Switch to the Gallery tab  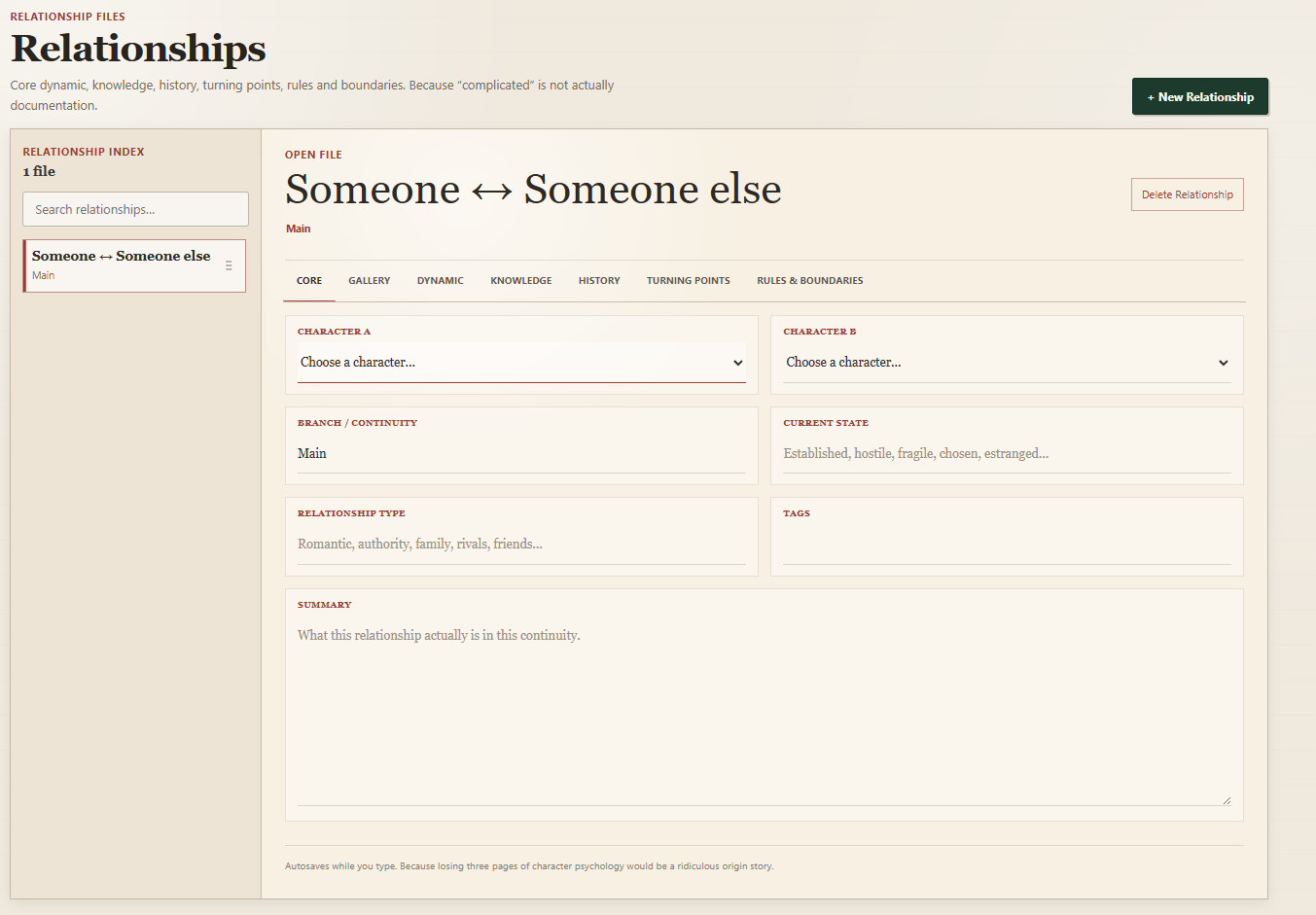pos(370,281)
